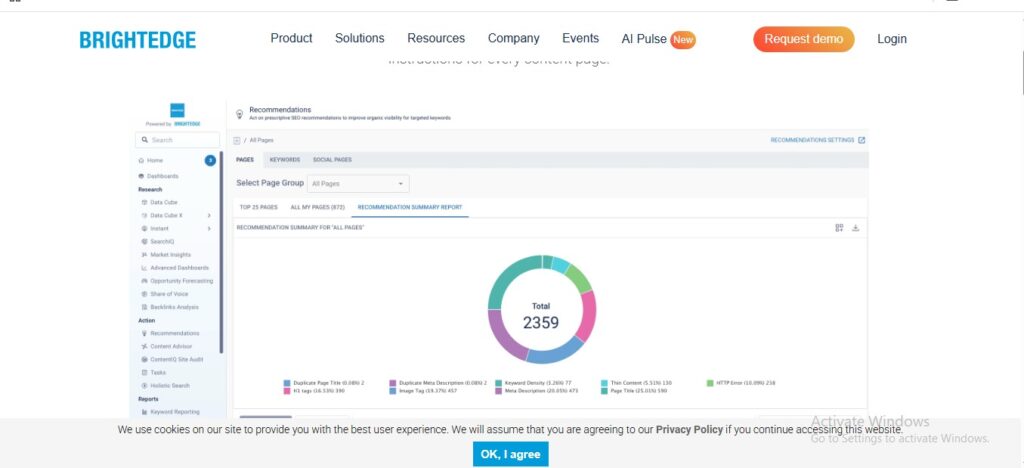1024x468 pixels.
Task: Click the Duplicate Page Title legend swatch
Action: (287, 383)
